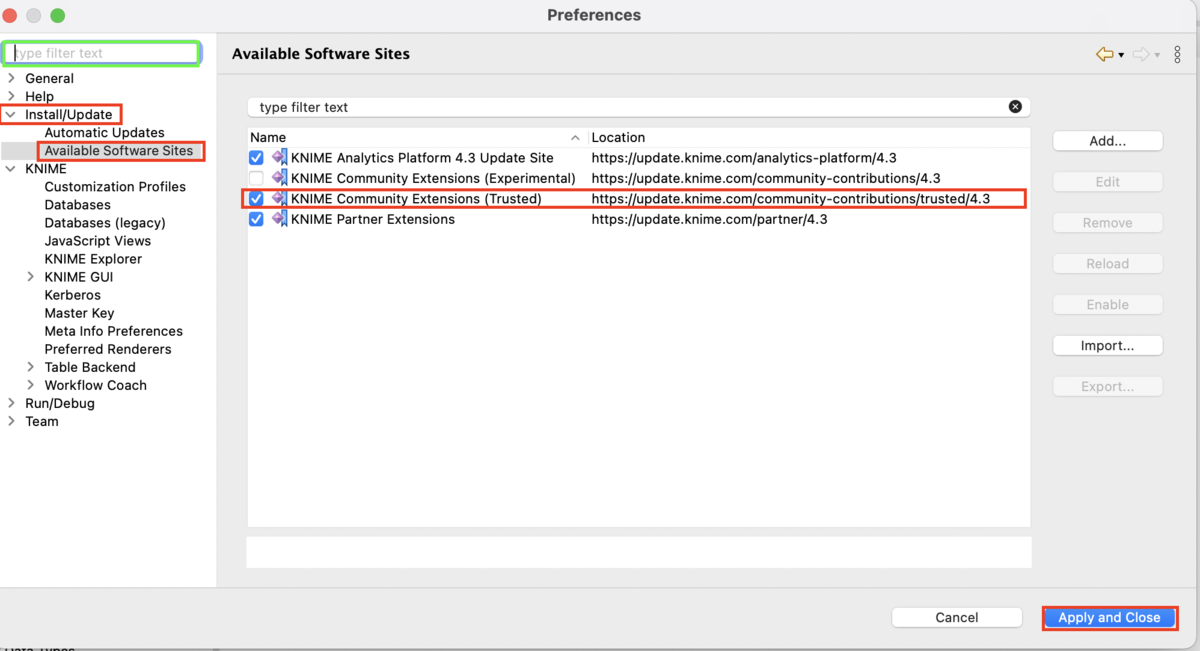Viewport: 1200px width, 651px height.
Task: Collapse the Install/Update node
Action: (11, 114)
